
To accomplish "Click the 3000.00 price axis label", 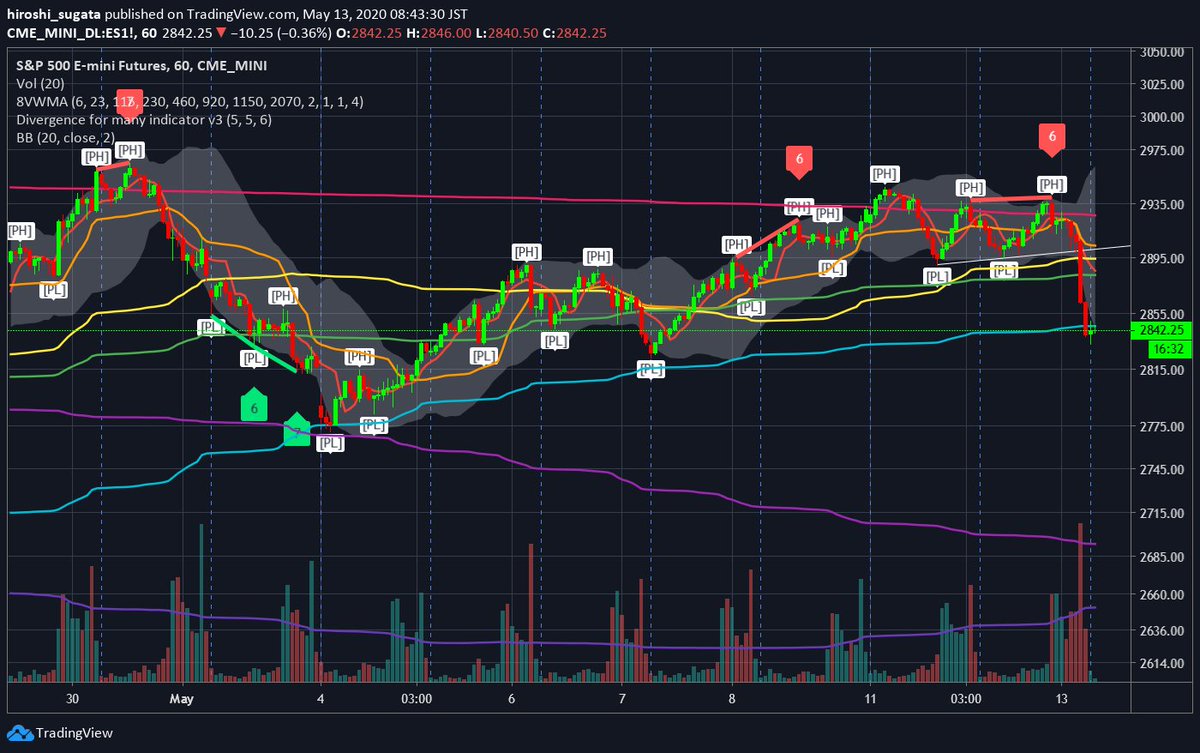I will pos(1161,117).
